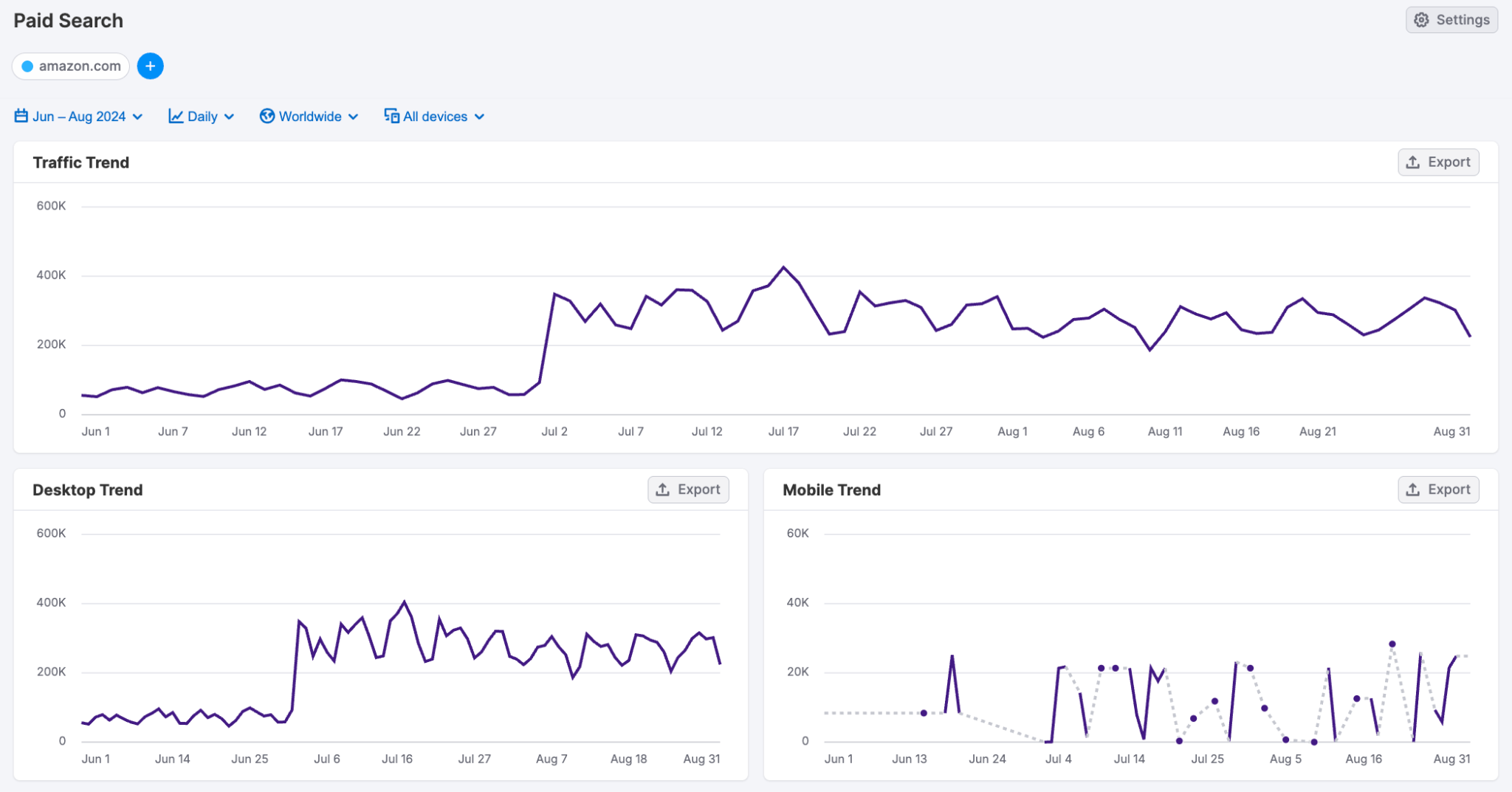The image size is (1512, 792).
Task: Click the export upload icon in Traffic Trend
Action: click(1414, 162)
